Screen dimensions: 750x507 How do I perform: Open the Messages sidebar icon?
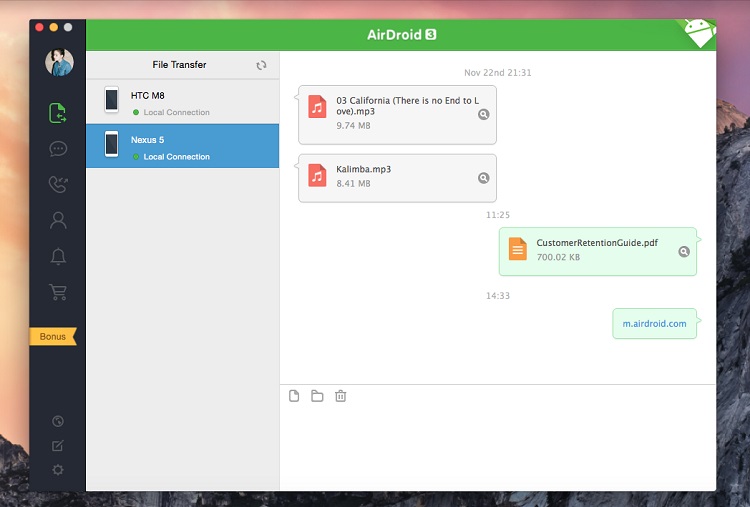[58, 149]
